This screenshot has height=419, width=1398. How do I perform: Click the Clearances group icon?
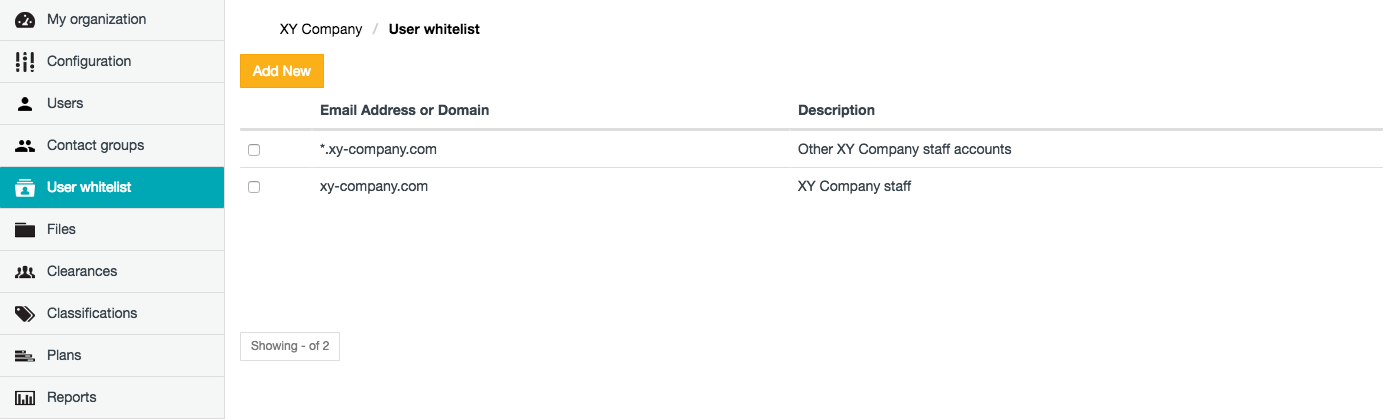click(x=25, y=271)
